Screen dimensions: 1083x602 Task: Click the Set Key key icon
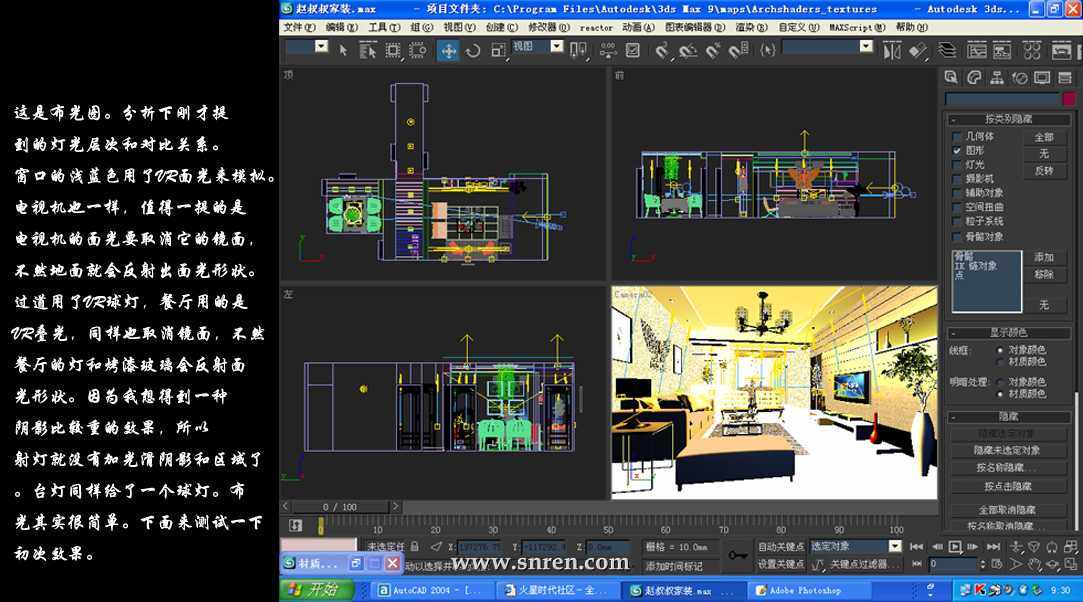pos(738,555)
